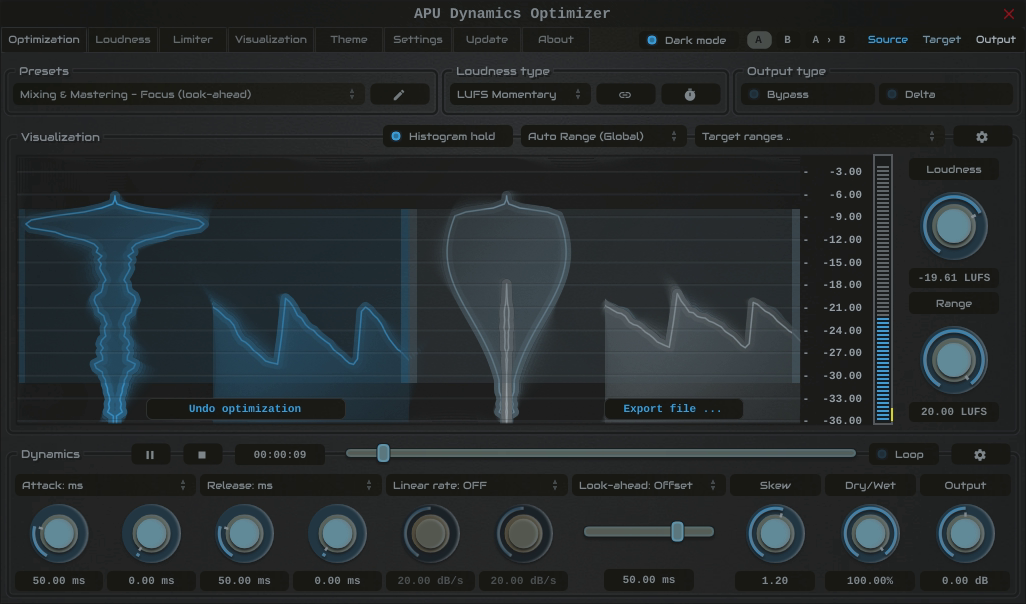The image size is (1026, 604).
Task: Click the vertical loudness level meter
Action: [883, 289]
